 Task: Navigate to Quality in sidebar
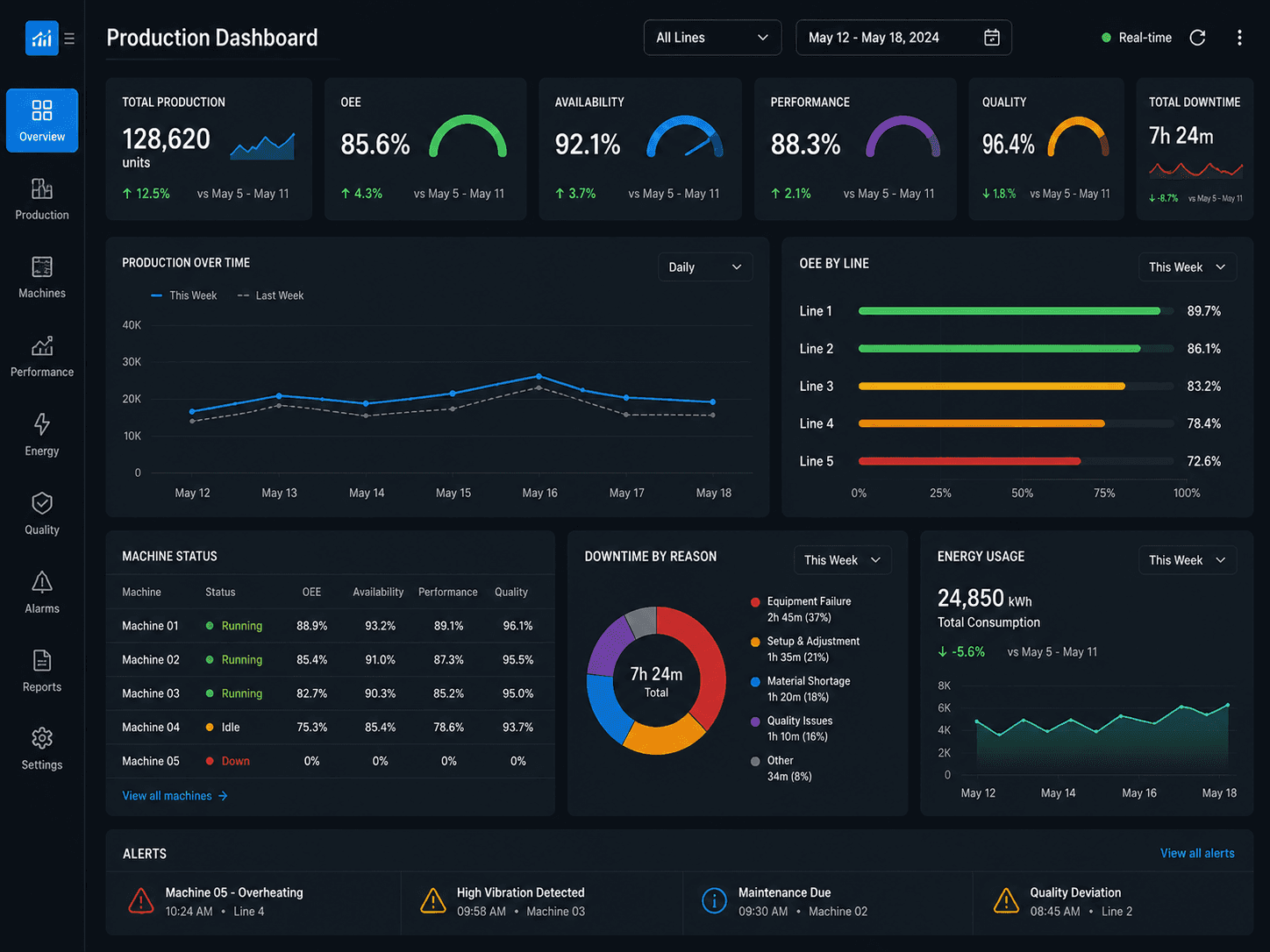pos(42,514)
